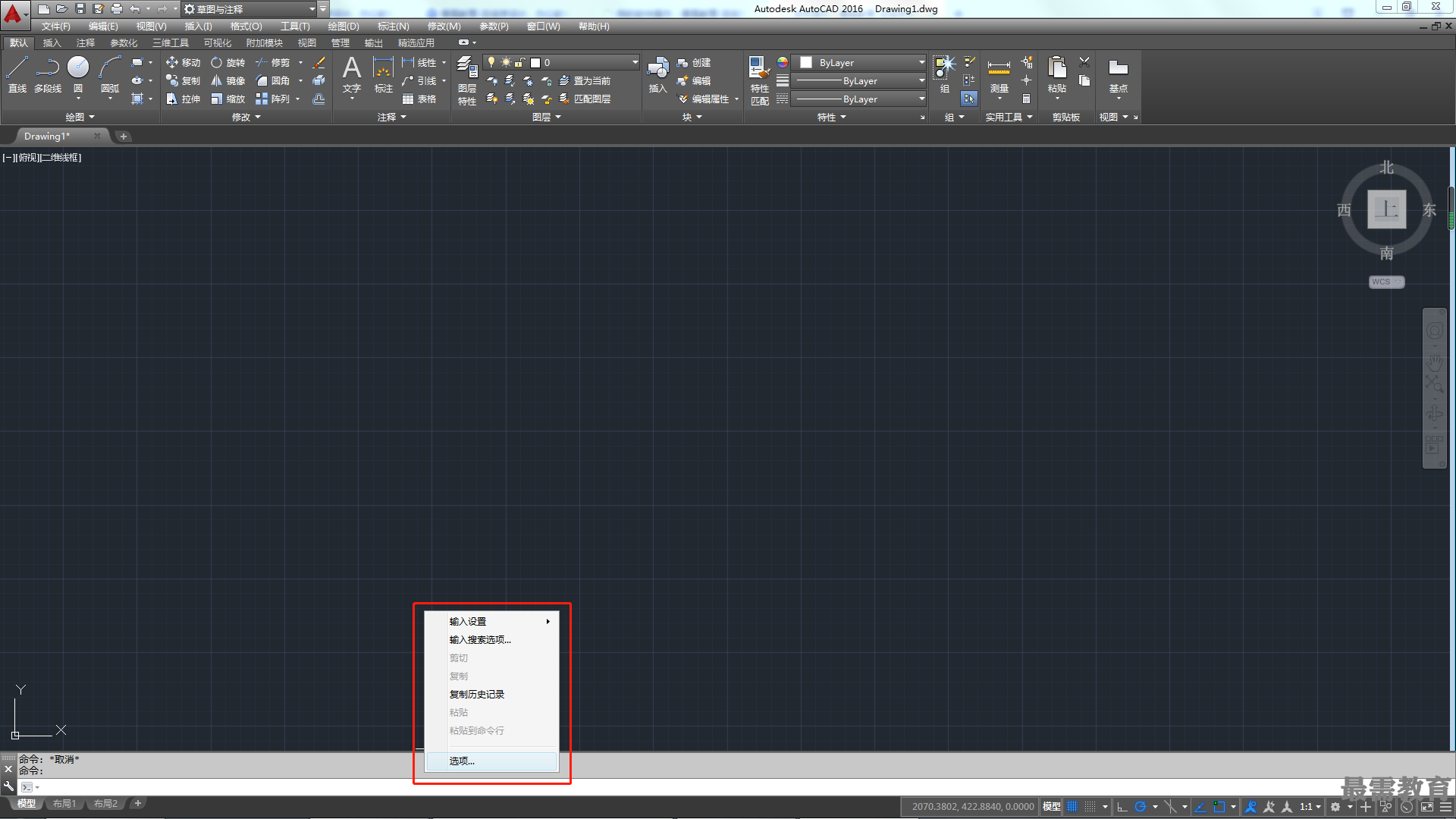Click the 移动 (Move) tool
Image resolution: width=1456 pixels, height=819 pixels.
183,62
